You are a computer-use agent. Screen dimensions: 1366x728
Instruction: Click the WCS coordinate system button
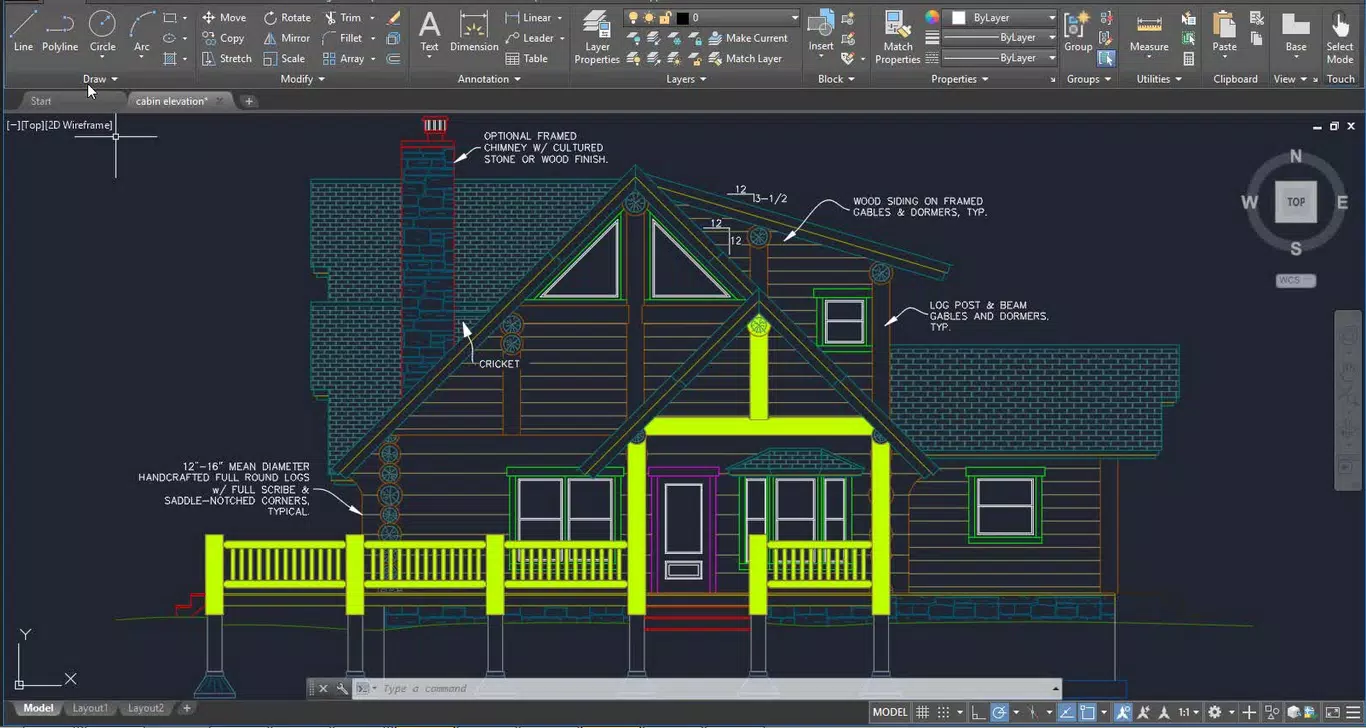click(x=1295, y=280)
